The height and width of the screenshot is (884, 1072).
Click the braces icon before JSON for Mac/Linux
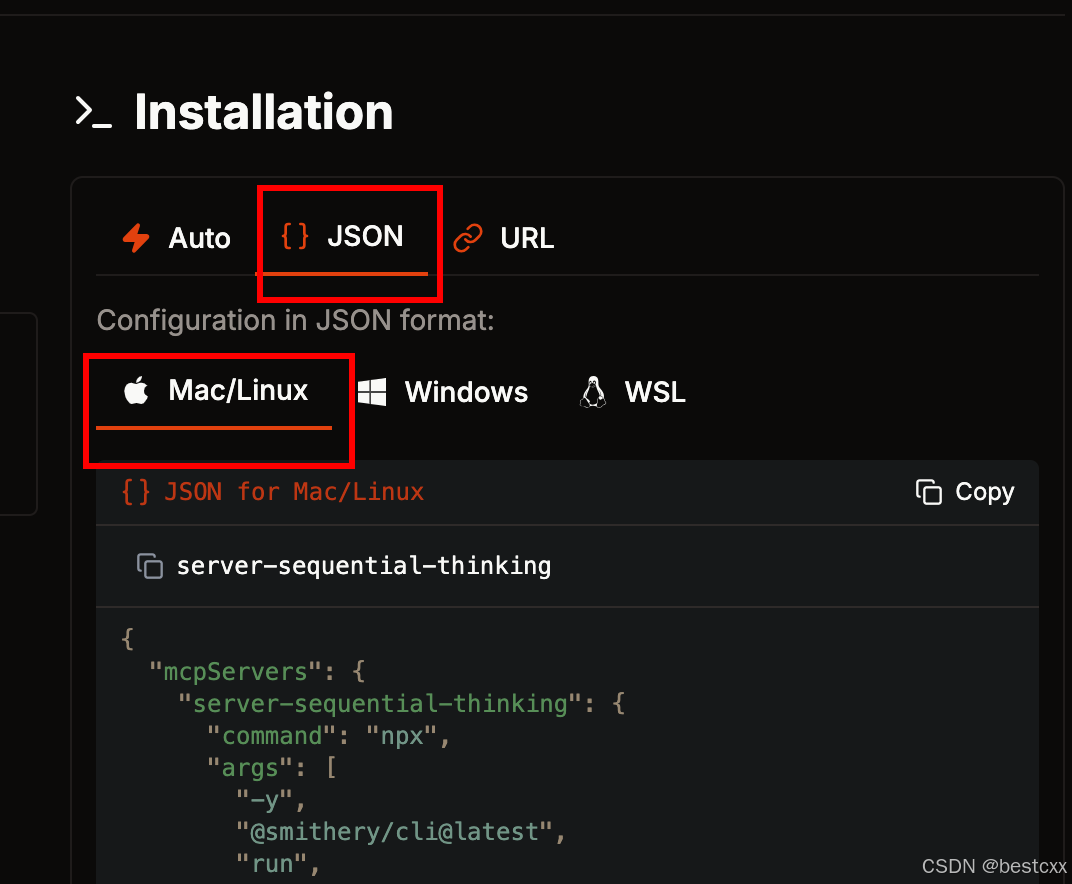coord(135,492)
